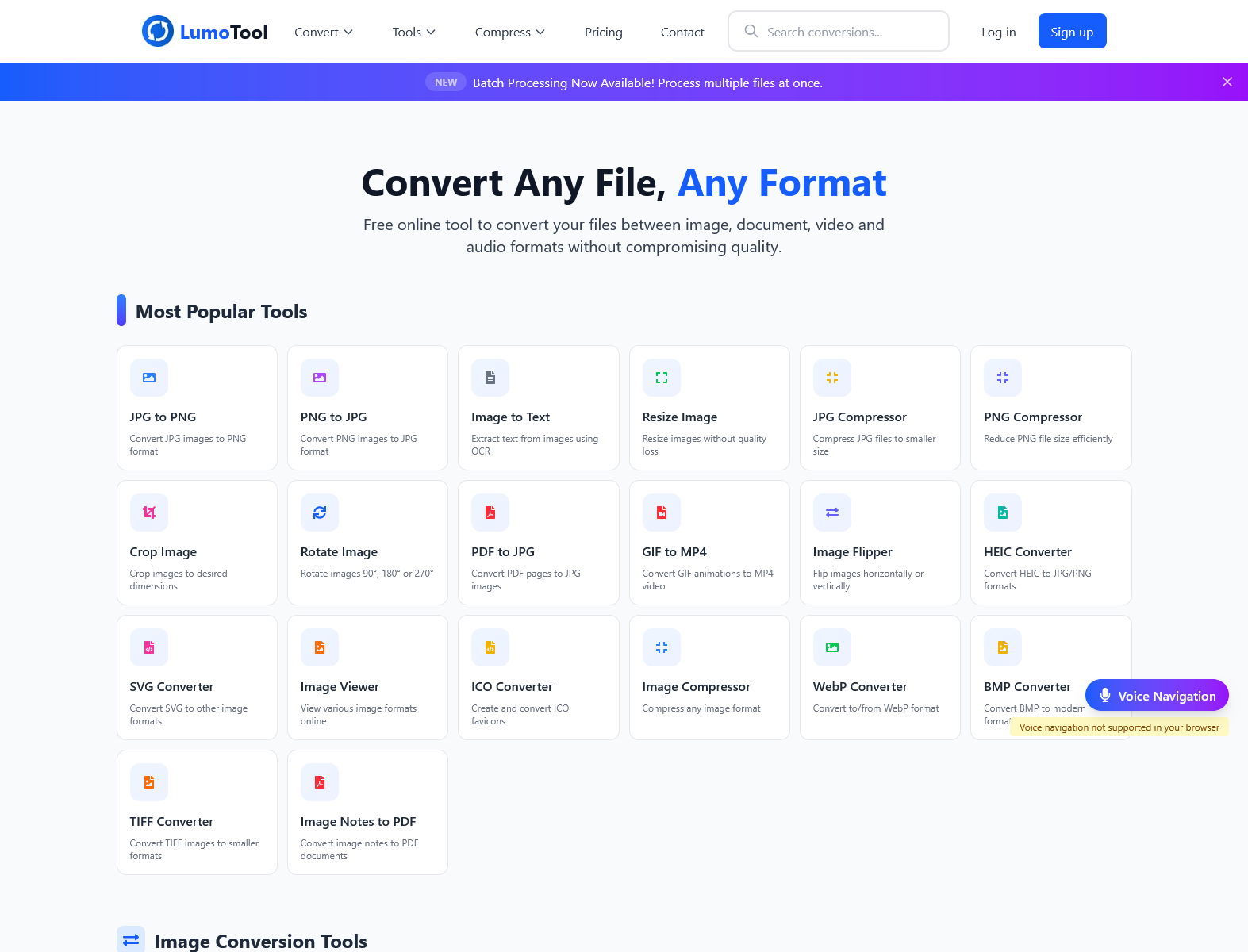Click the LumoTool brand name
This screenshot has width=1248, height=952.
224,32
